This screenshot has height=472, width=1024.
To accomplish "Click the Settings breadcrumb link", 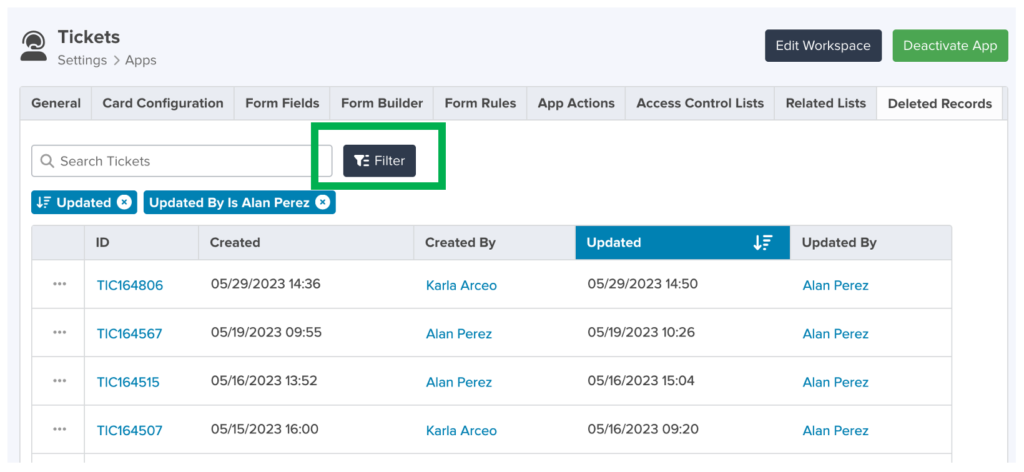I will click(x=82, y=60).
